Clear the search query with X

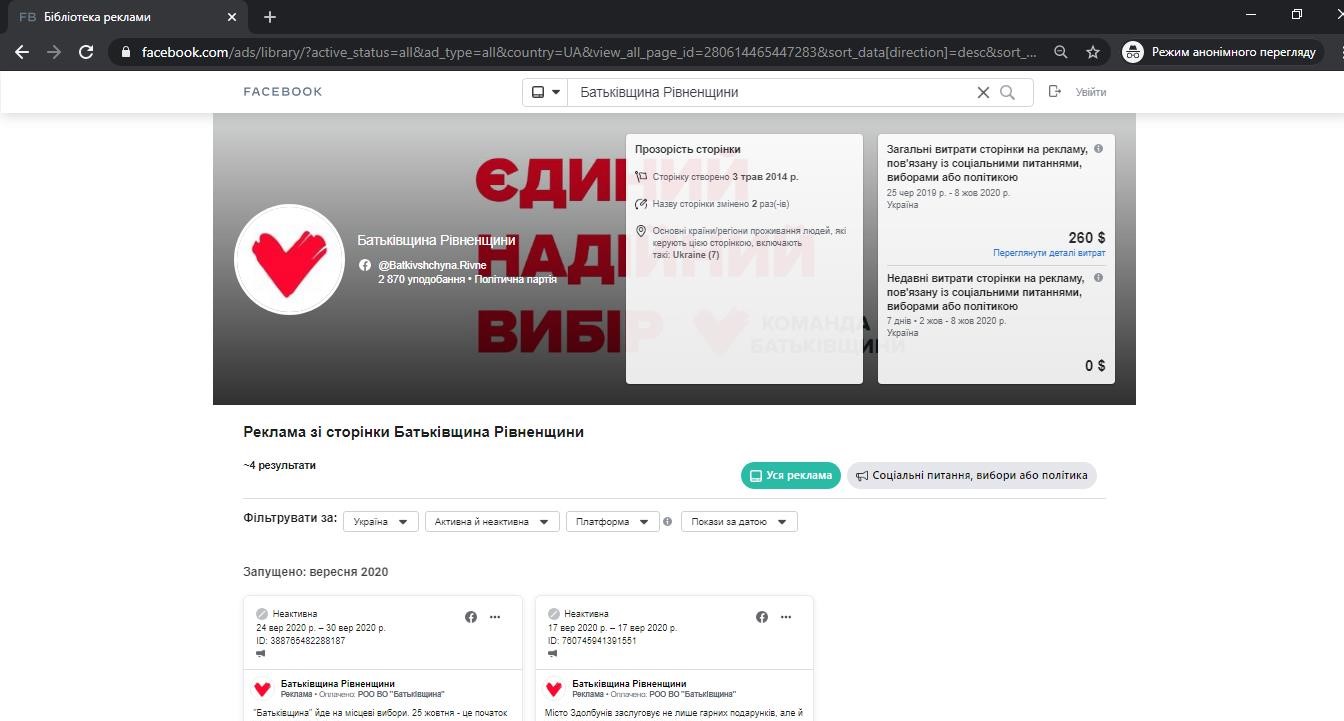983,92
